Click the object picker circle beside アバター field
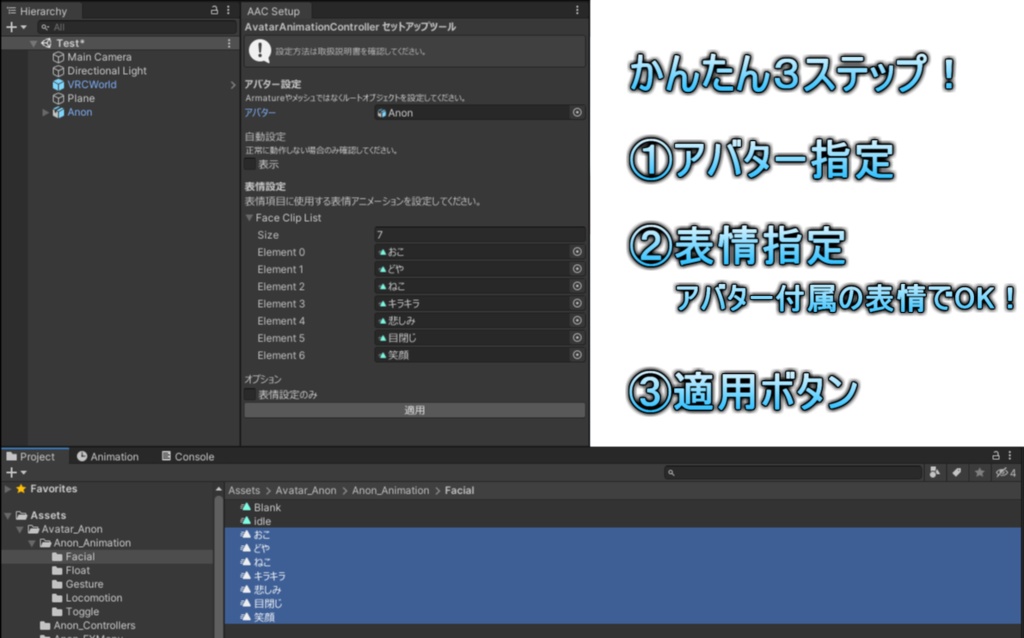1024x638 pixels. pos(577,113)
